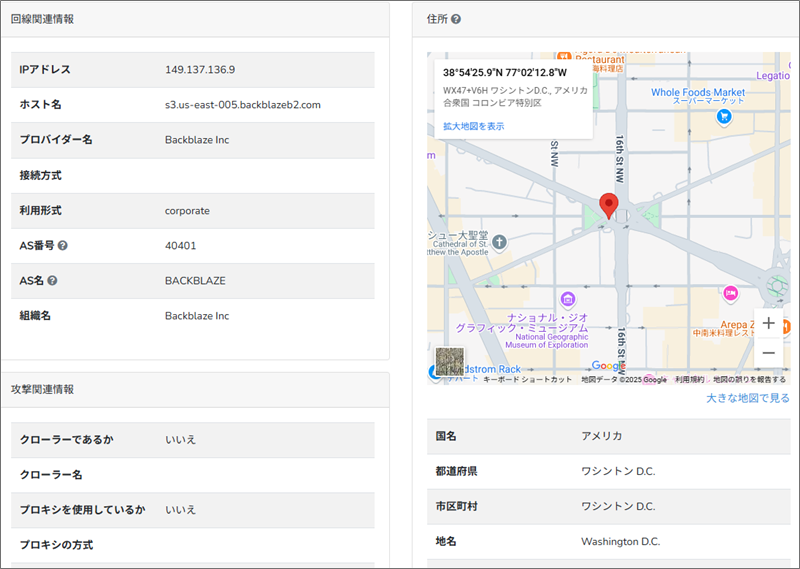Select the IP address 149.137.136.9
Image resolution: width=800 pixels, height=569 pixels.
tap(200, 70)
